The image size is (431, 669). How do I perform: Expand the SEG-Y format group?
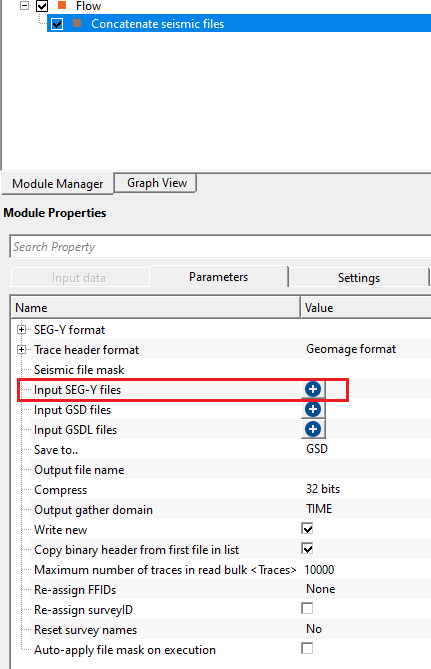coord(21,329)
